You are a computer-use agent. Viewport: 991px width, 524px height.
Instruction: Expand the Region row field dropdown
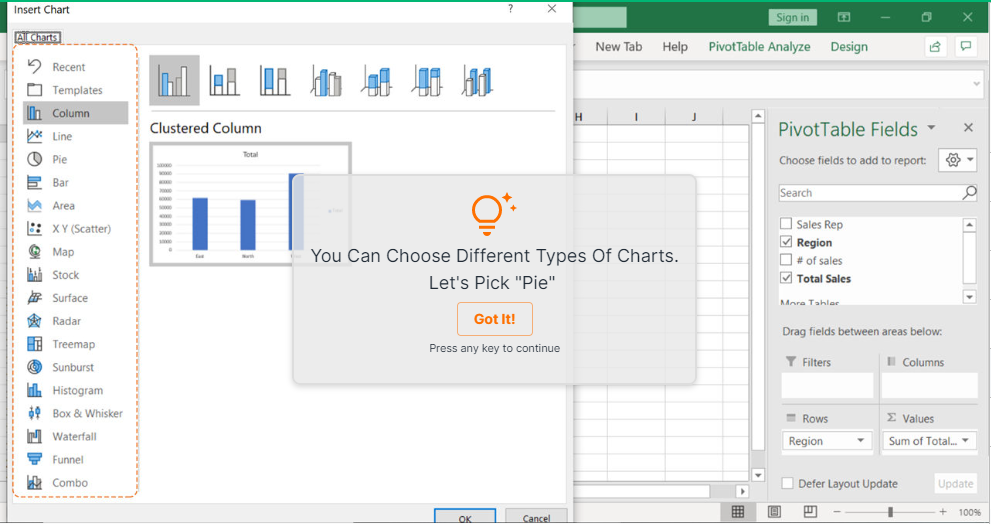coord(860,441)
